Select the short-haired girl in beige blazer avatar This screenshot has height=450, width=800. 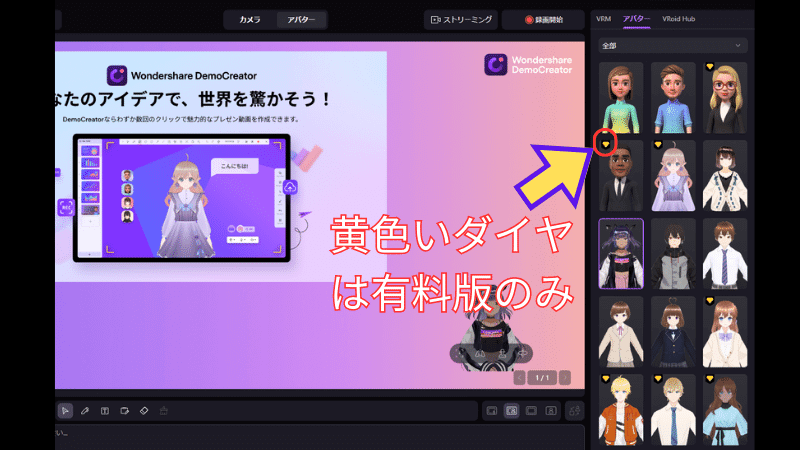(x=621, y=332)
